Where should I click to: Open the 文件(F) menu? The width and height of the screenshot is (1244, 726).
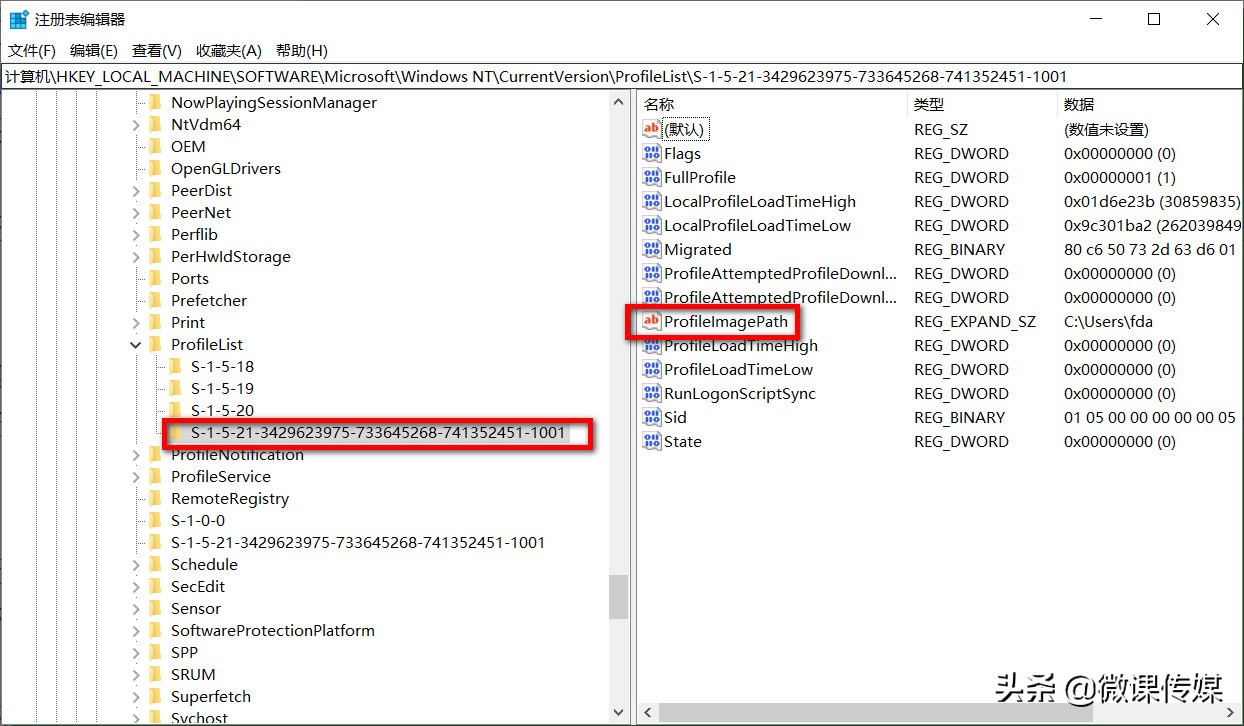click(32, 51)
